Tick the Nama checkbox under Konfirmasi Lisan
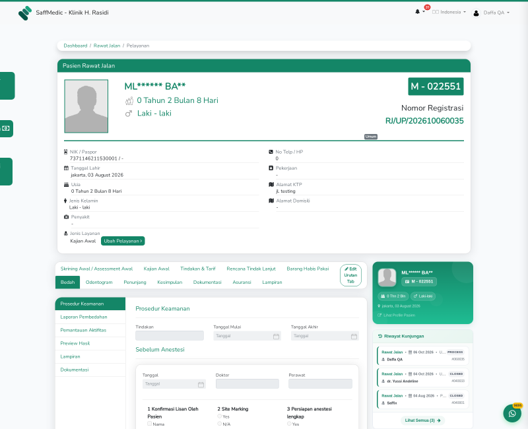The width and height of the screenshot is (528, 429). [x=150, y=424]
